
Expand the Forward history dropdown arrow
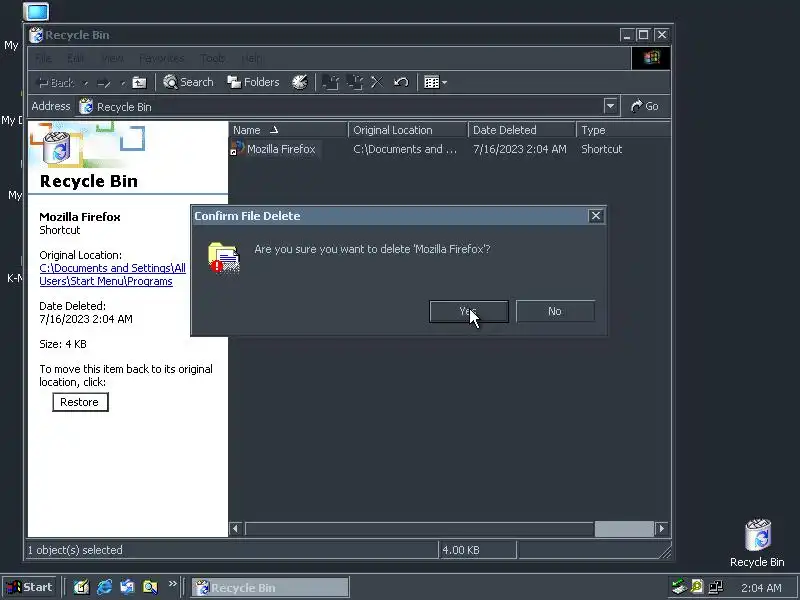(122, 83)
